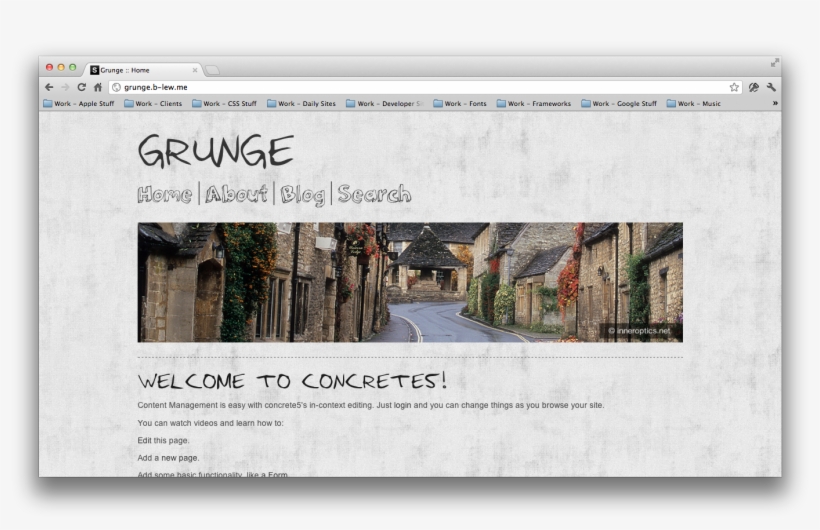
Task: Open the Work - Frameworks bookmark folder
Action: click(533, 104)
